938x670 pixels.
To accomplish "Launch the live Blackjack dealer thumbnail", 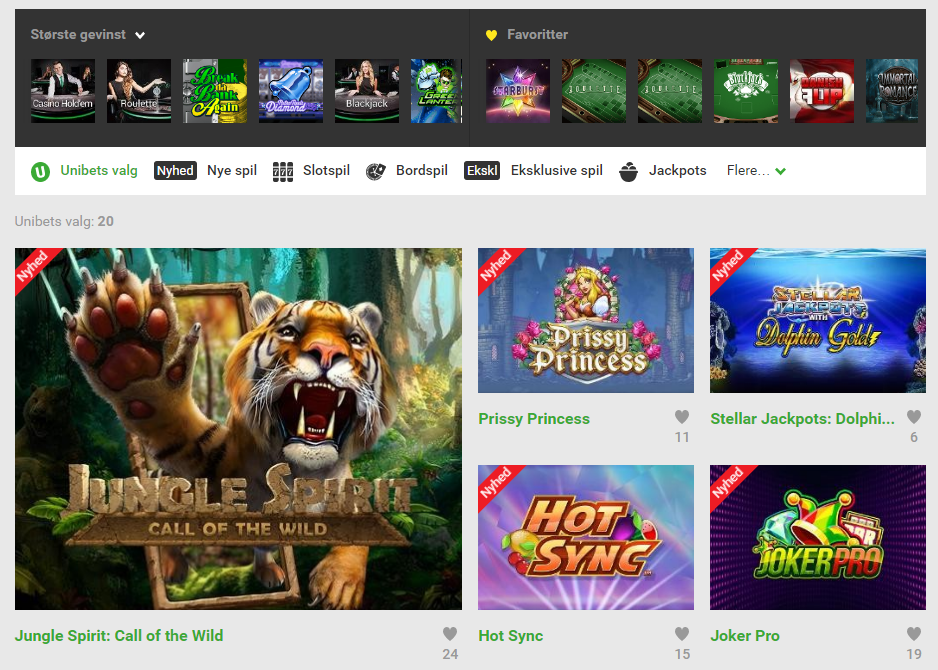I will pyautogui.click(x=367, y=91).
